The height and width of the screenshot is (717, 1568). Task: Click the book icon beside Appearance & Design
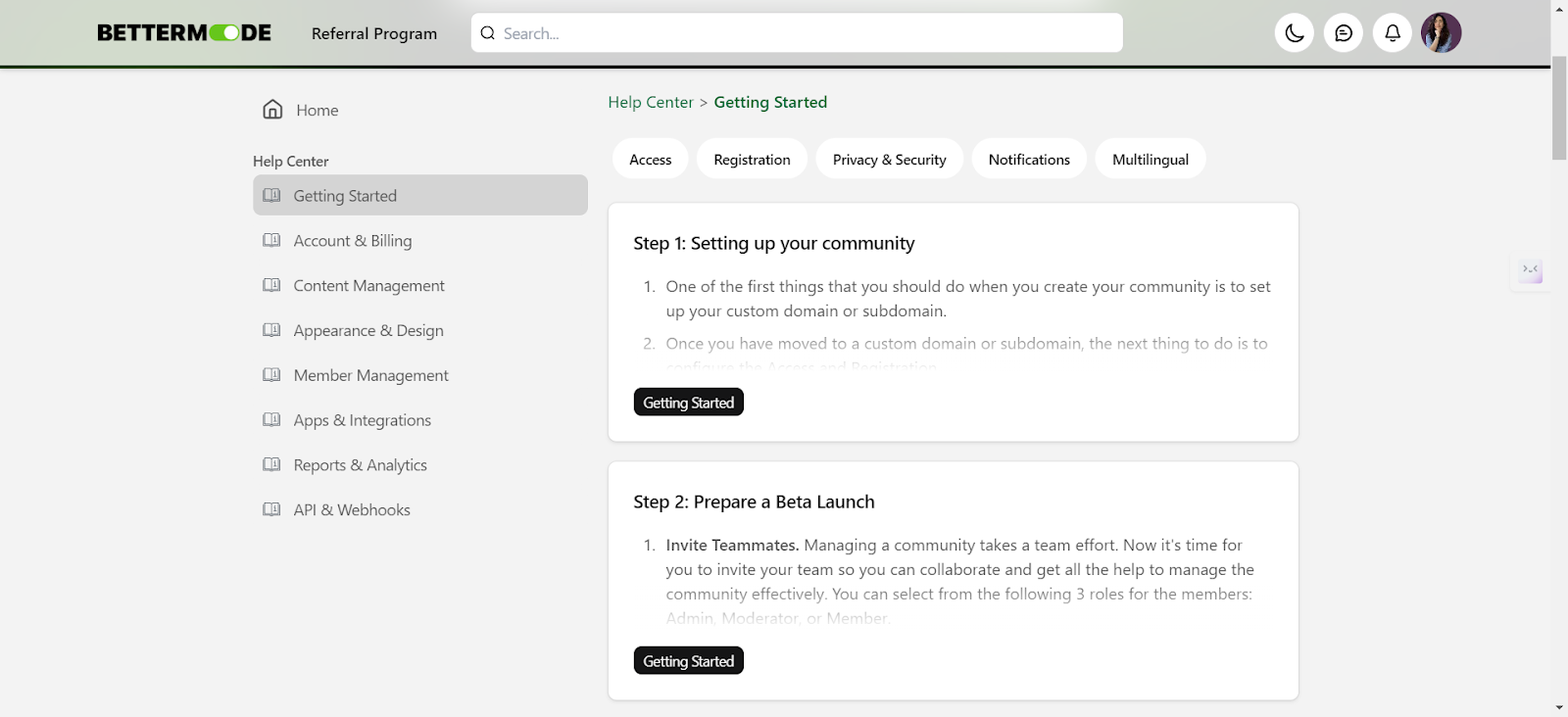(x=271, y=330)
